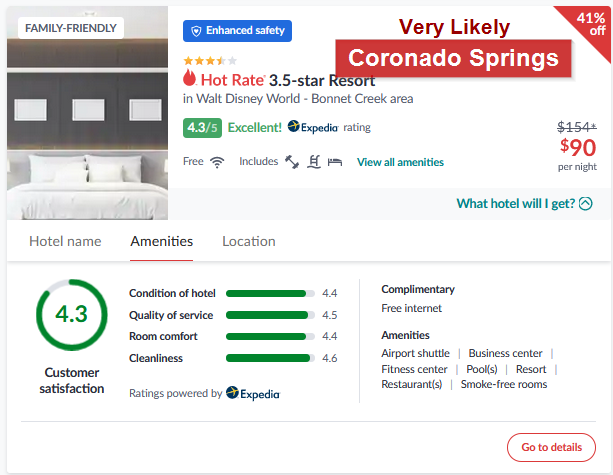Click the star rating icons
The image size is (613, 475).
pyautogui.click(x=210, y=61)
